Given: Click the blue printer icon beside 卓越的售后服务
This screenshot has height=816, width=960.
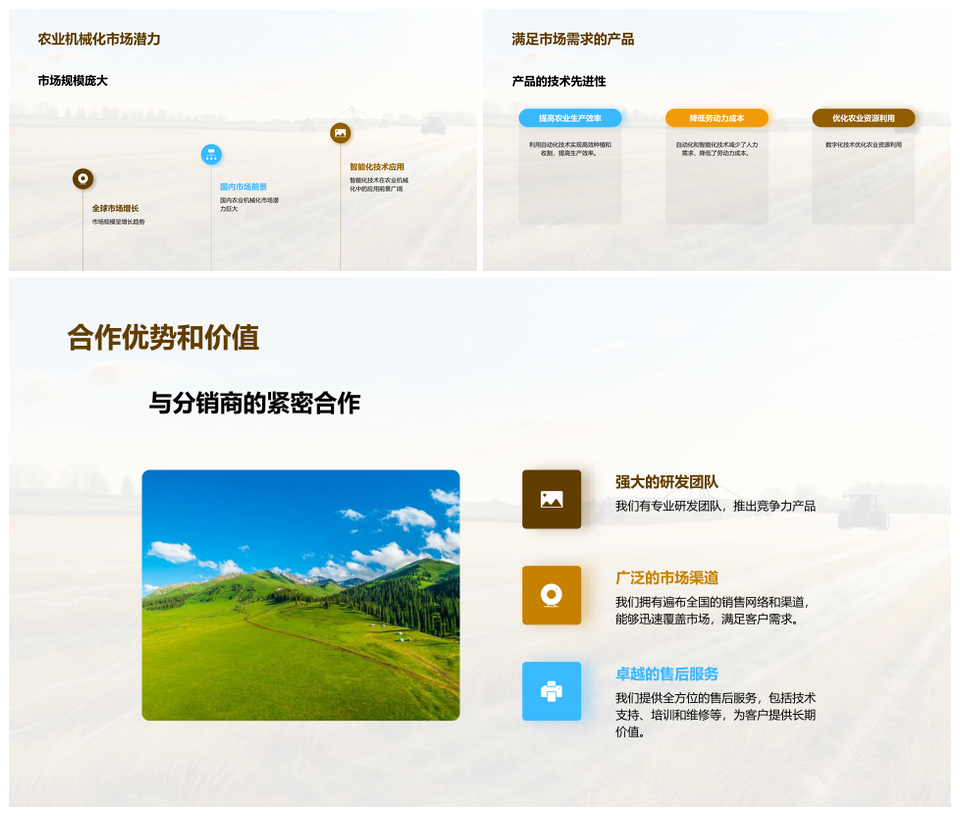Looking at the screenshot, I should click(x=551, y=691).
